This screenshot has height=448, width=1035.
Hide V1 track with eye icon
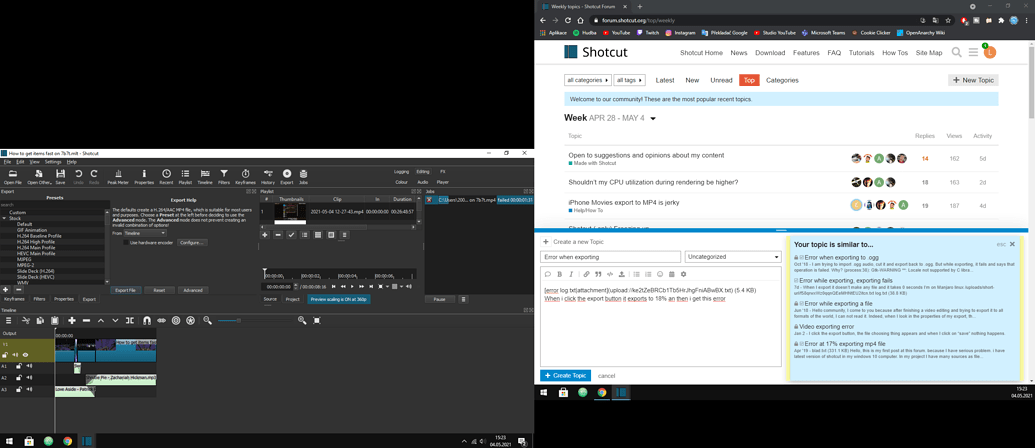pos(26,355)
